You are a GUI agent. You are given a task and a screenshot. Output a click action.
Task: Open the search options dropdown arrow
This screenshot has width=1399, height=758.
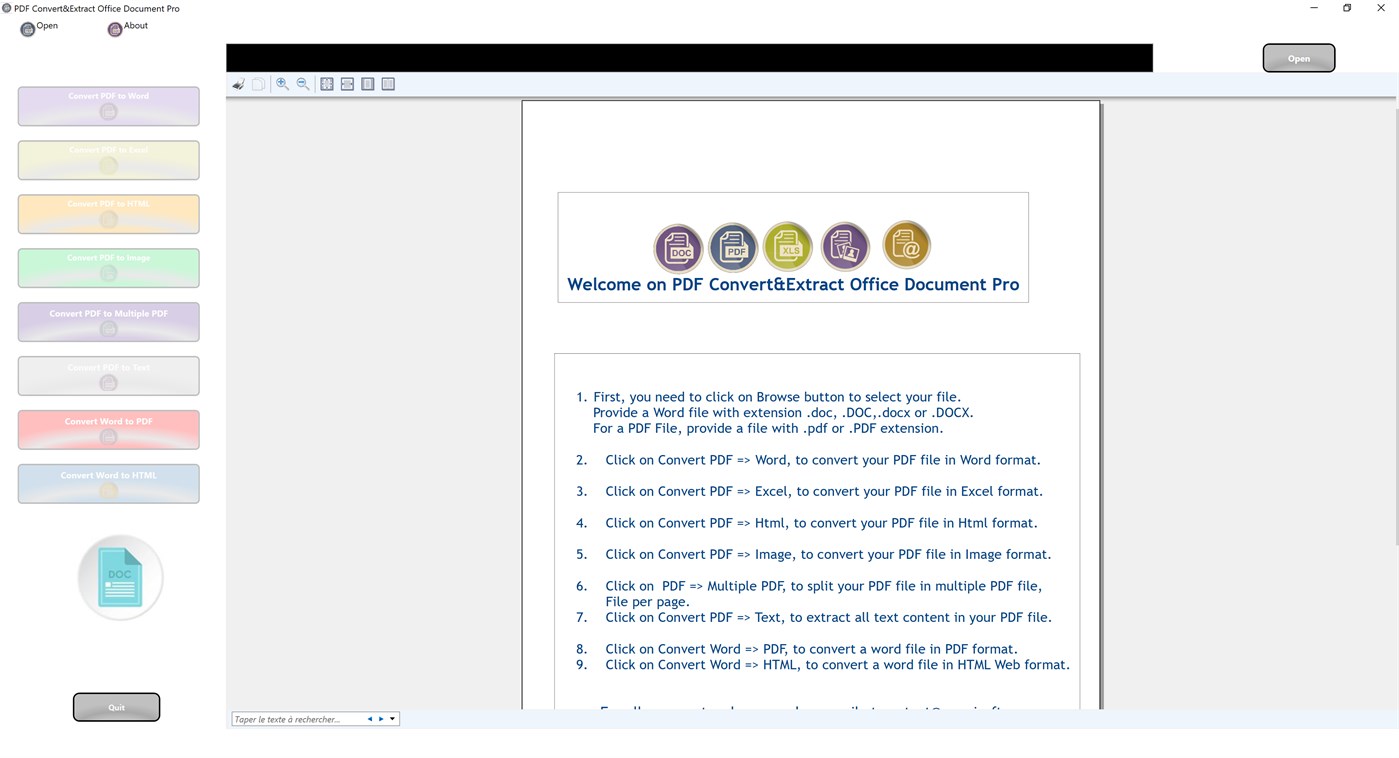coord(393,718)
